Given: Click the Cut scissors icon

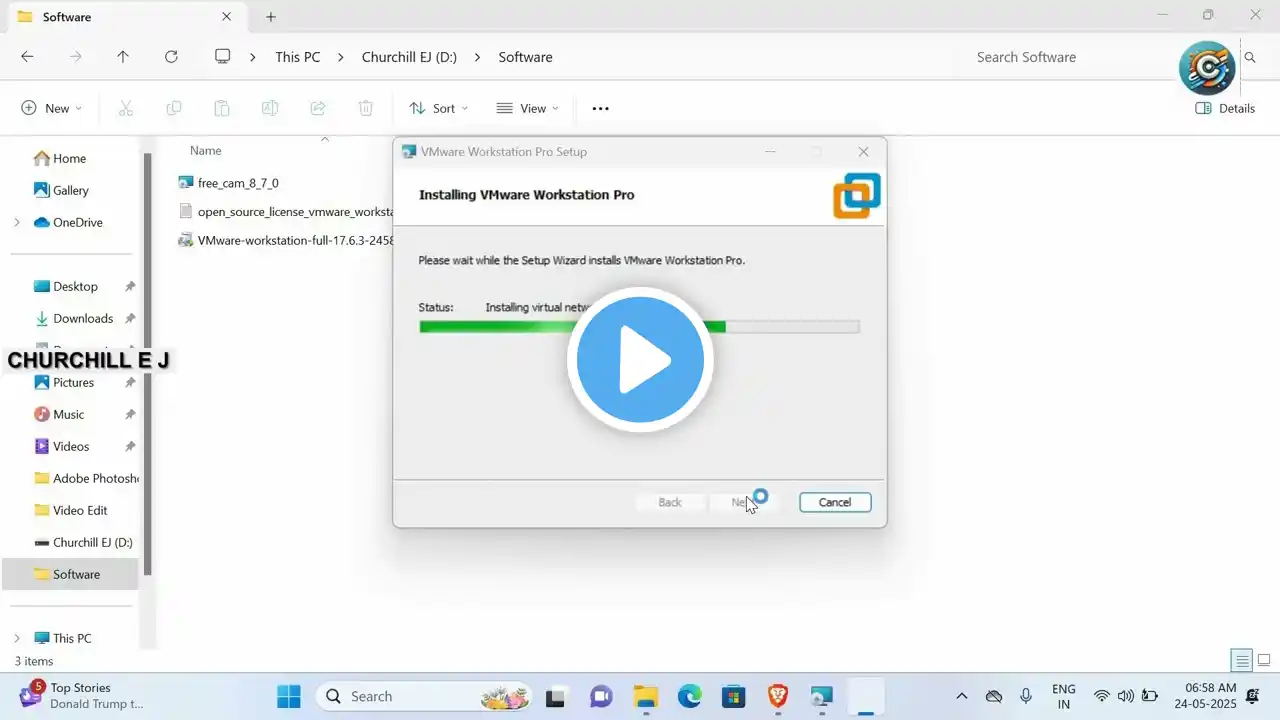Looking at the screenshot, I should pyautogui.click(x=126, y=108).
